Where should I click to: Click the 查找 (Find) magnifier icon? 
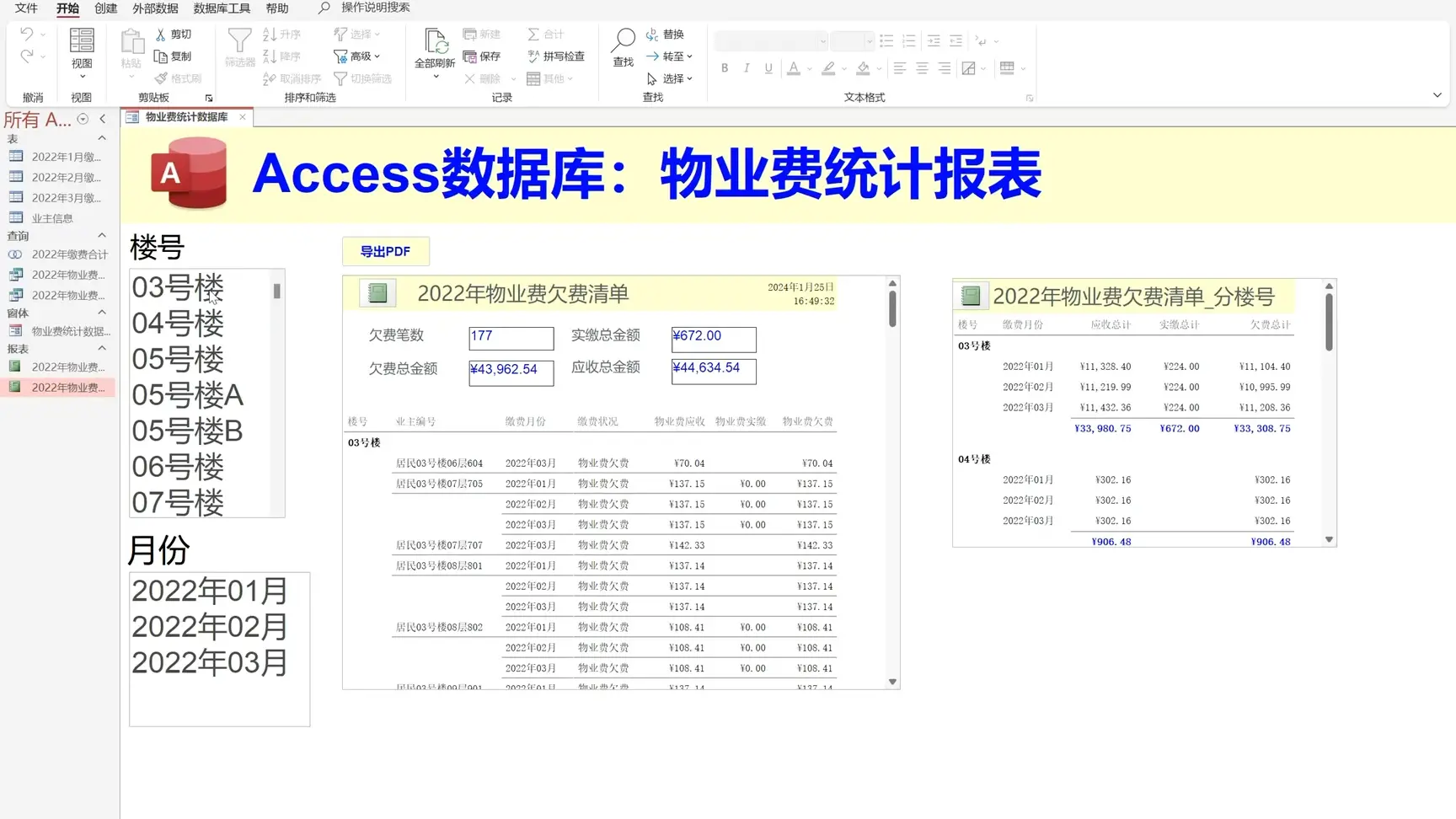(x=624, y=40)
